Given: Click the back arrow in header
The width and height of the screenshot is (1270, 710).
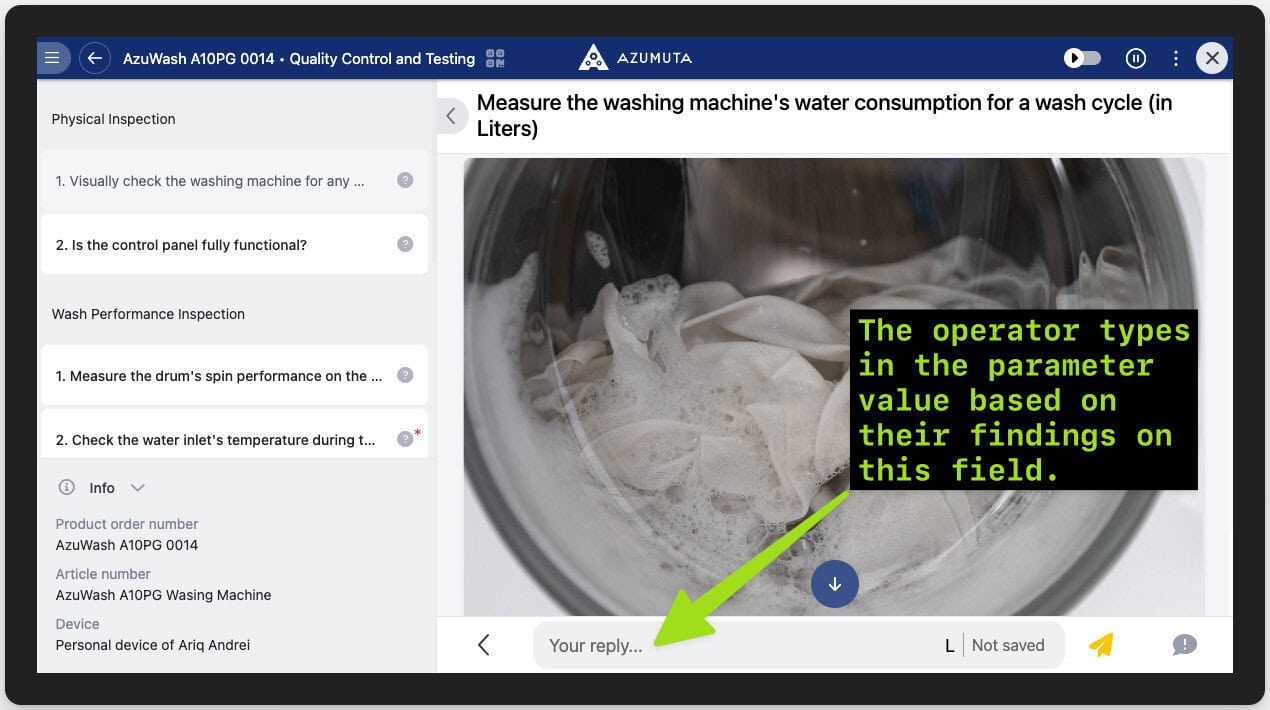Looking at the screenshot, I should pos(94,58).
